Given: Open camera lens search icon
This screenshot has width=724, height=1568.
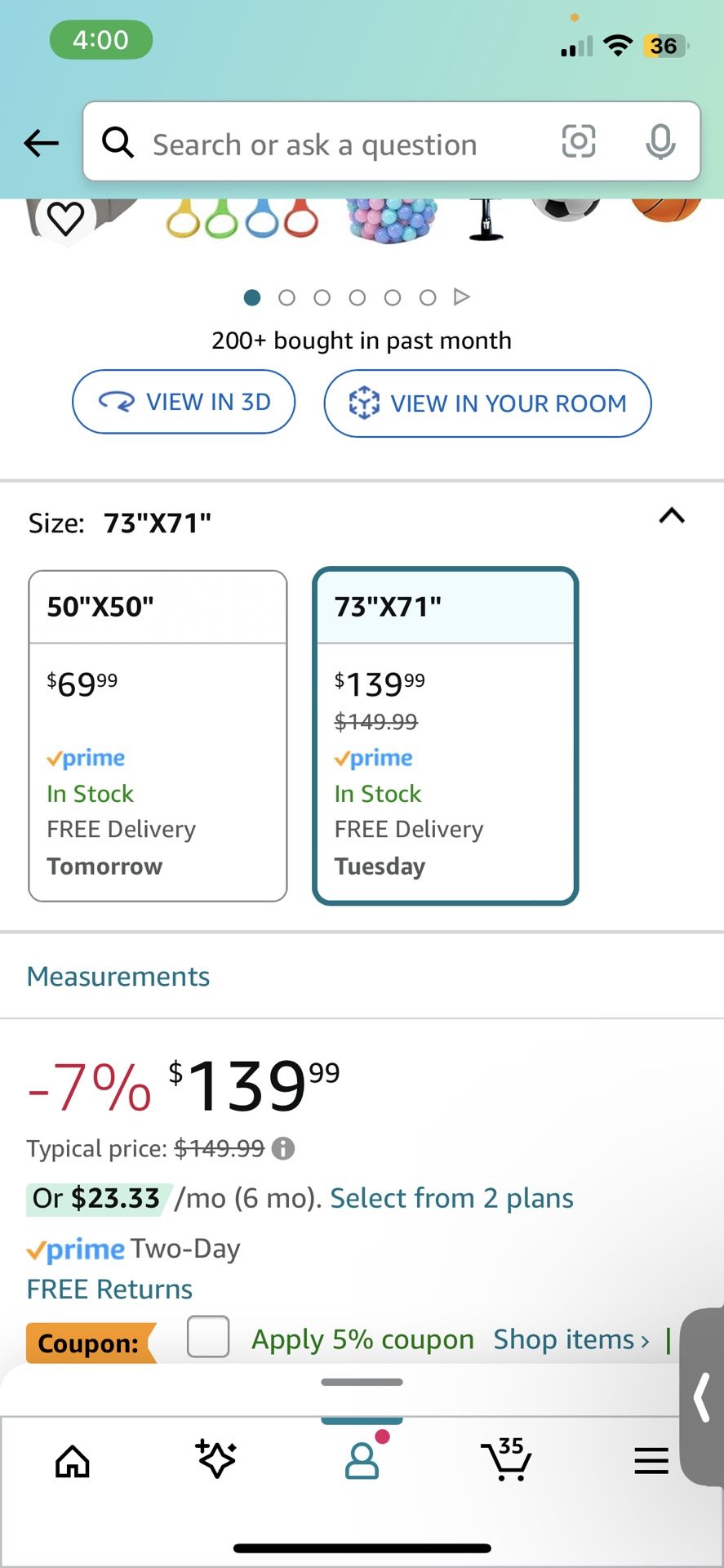Looking at the screenshot, I should [578, 142].
